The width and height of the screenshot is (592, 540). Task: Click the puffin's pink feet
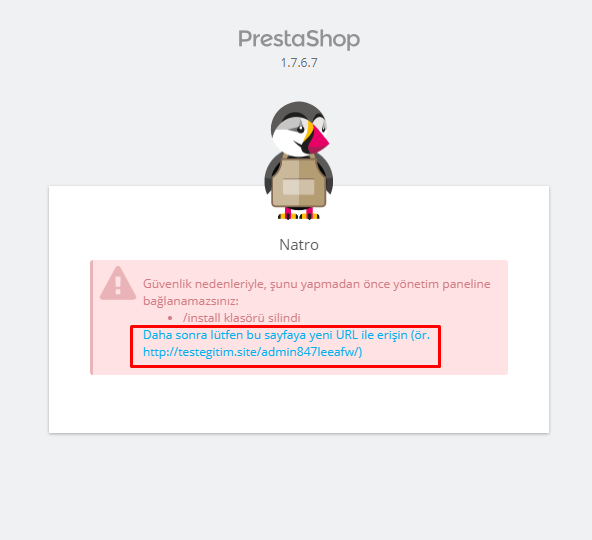pyautogui.click(x=299, y=214)
